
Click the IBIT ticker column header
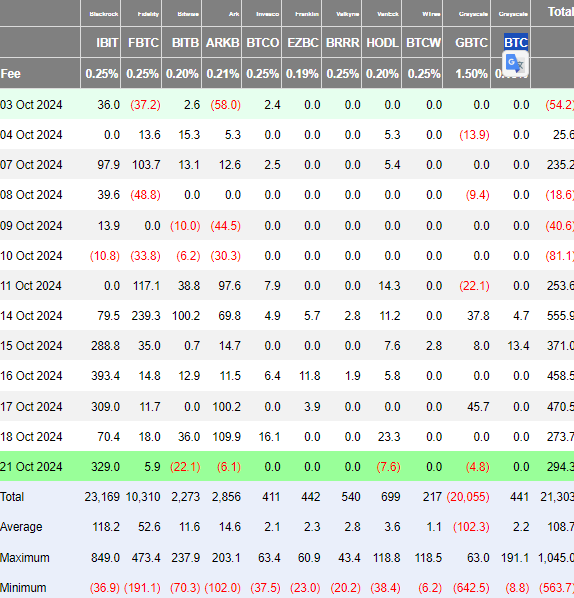(107, 42)
